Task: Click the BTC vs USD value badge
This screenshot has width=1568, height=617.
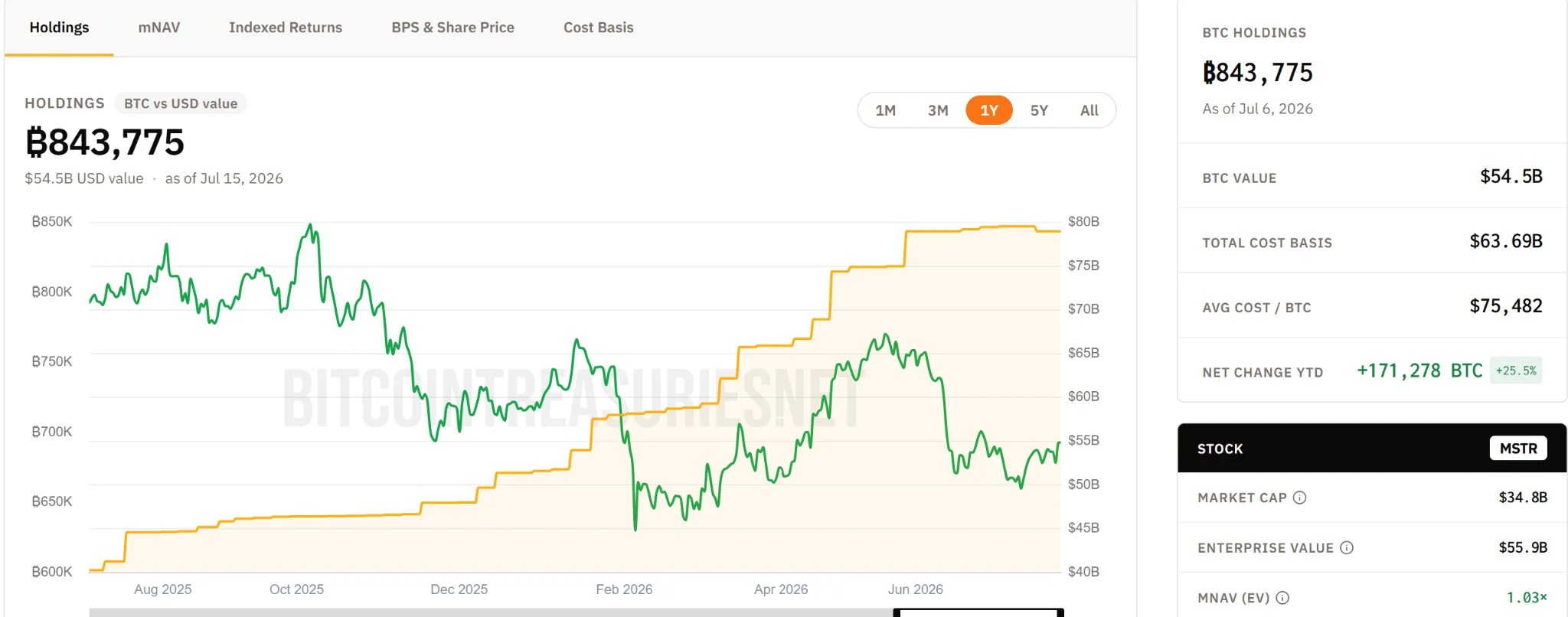Action: tap(181, 103)
